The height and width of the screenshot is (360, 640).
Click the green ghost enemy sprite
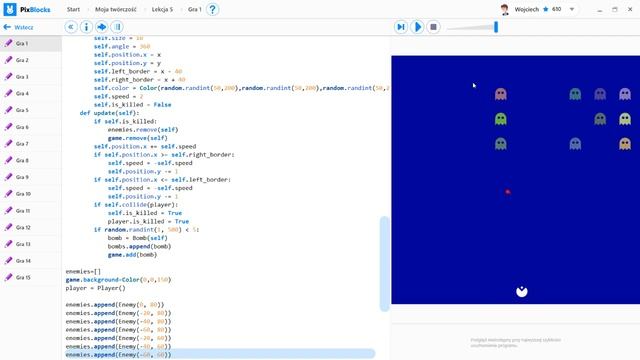tap(500, 119)
